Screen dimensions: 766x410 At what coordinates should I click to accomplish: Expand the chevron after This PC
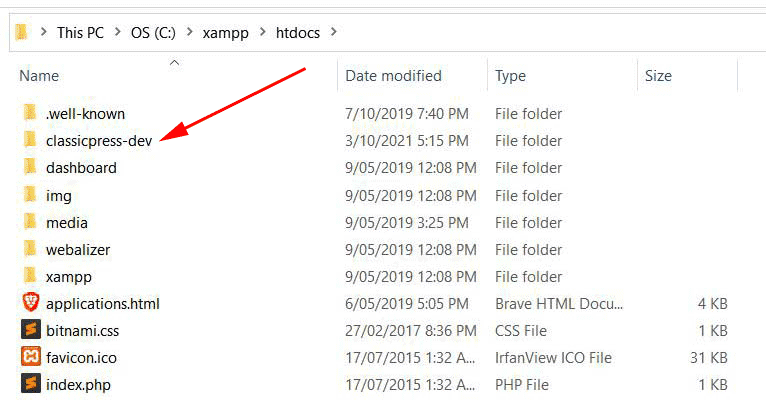118,32
